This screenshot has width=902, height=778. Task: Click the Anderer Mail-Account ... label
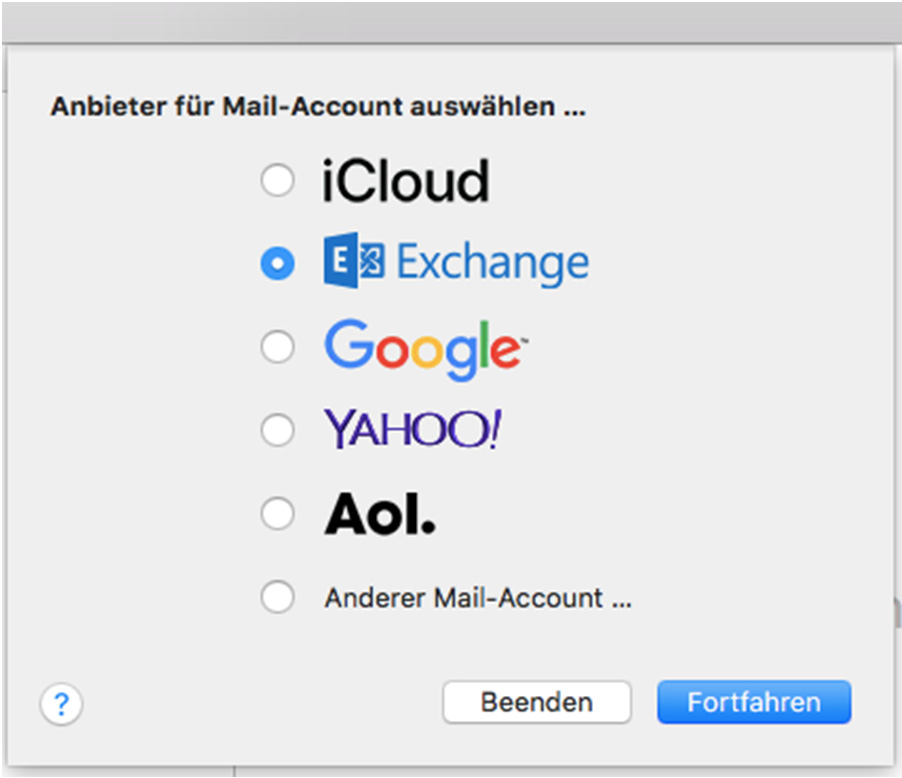(x=478, y=598)
